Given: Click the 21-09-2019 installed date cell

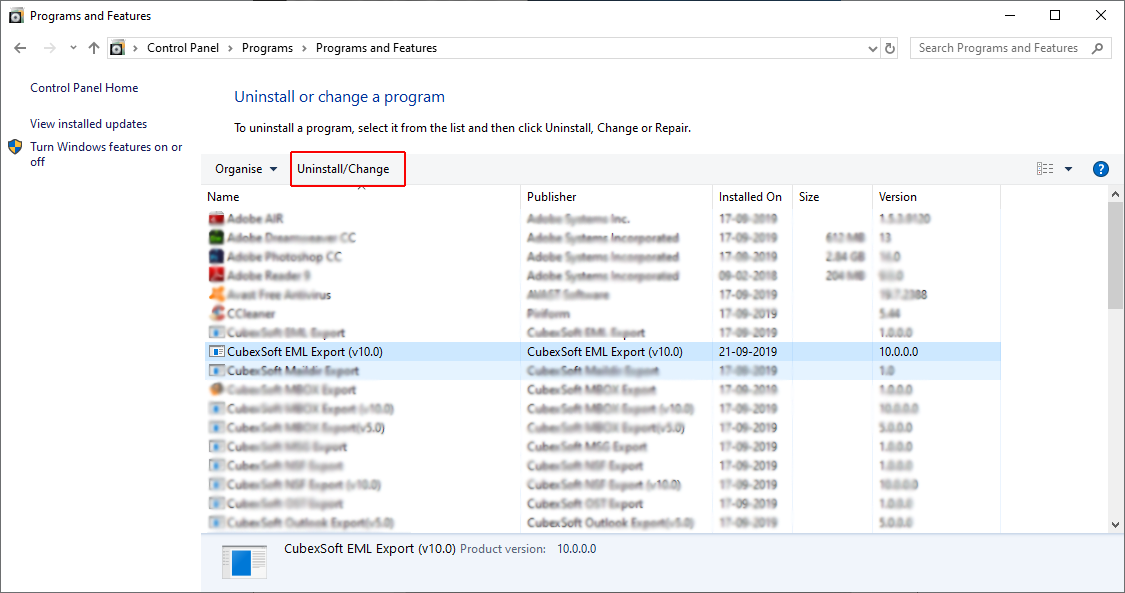Looking at the screenshot, I should [x=748, y=351].
